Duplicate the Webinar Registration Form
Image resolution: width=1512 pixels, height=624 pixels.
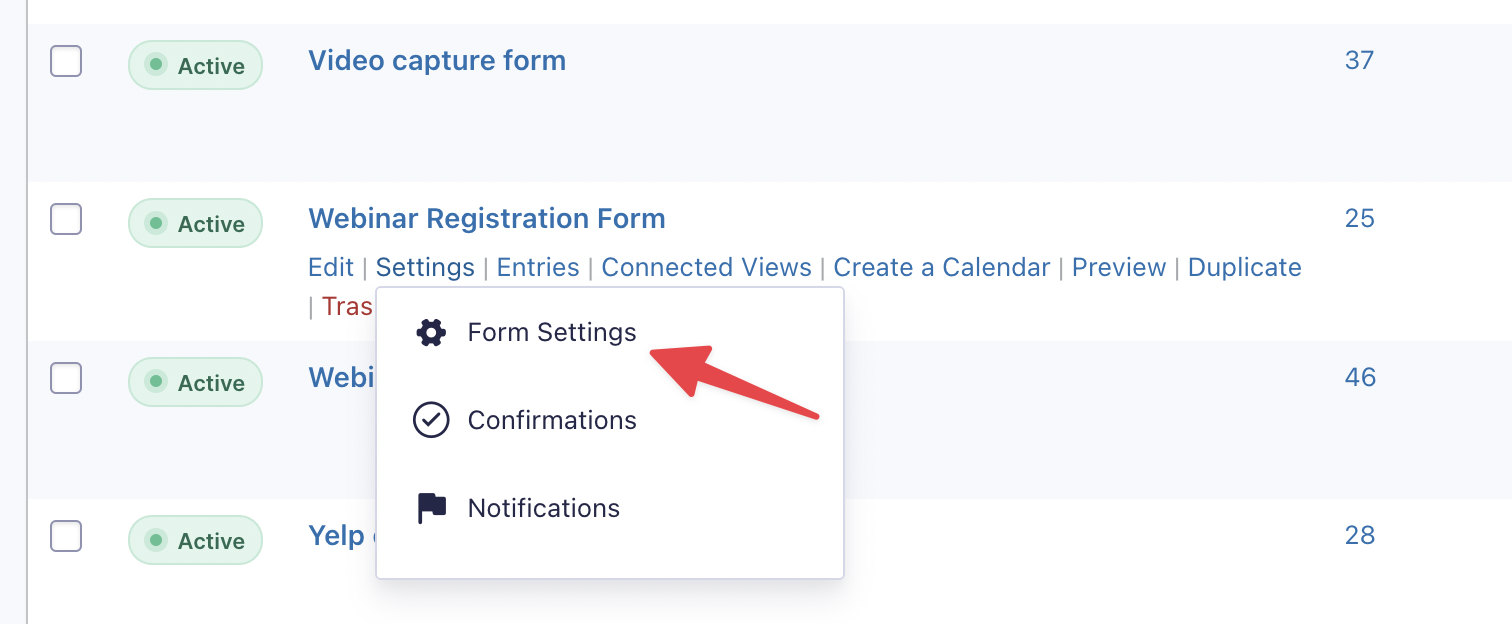coord(1244,267)
